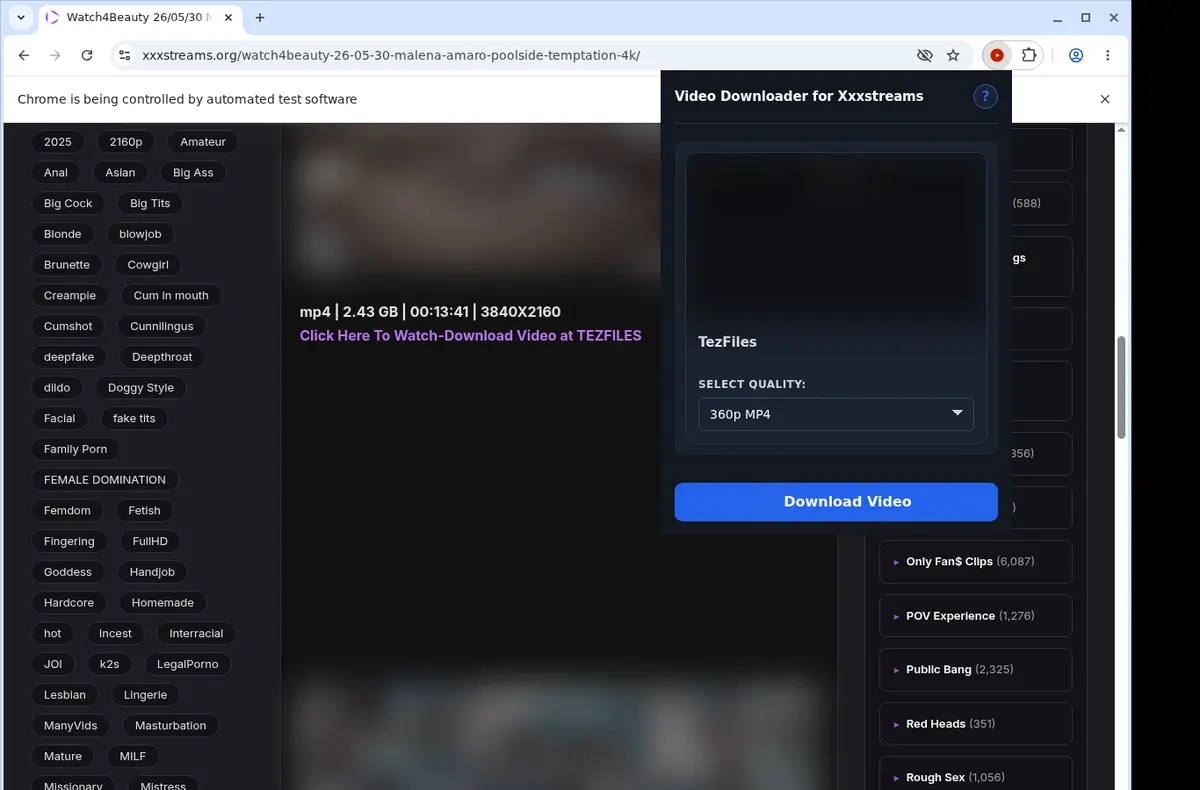This screenshot has width=1200, height=790.
Task: Open the tab search chevron in Chrome
Action: tap(21, 17)
